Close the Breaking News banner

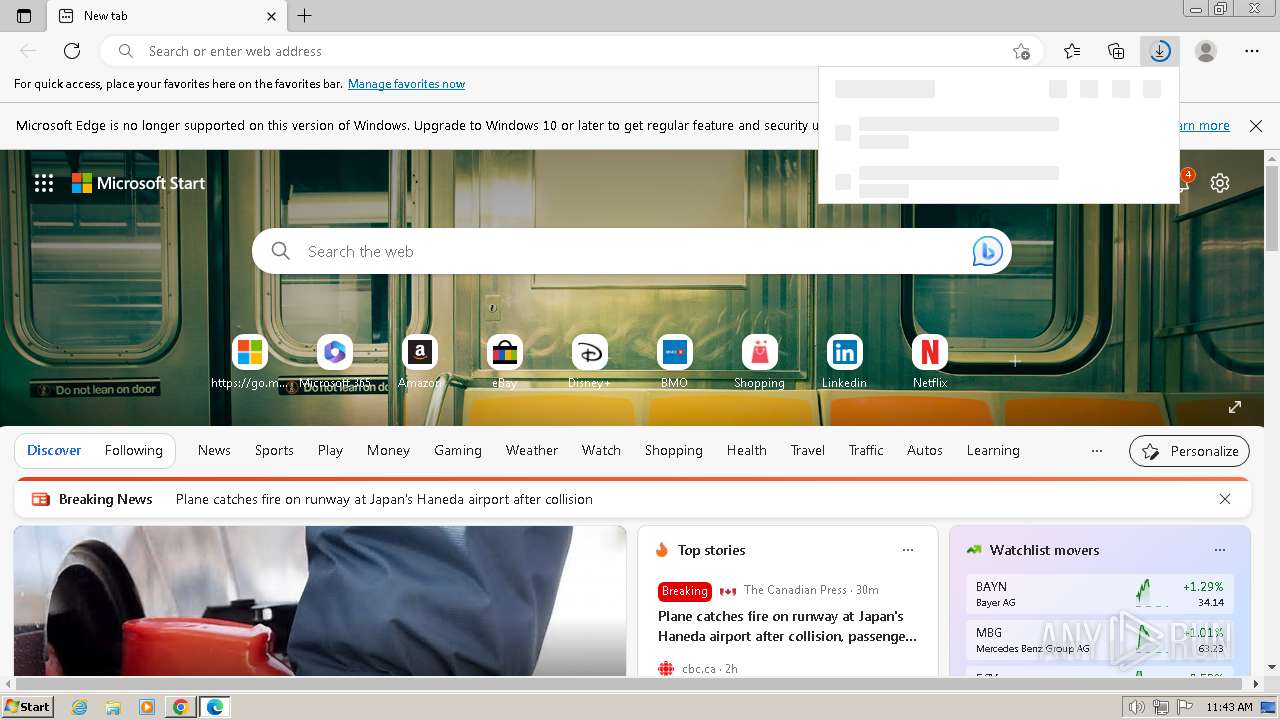(x=1225, y=499)
